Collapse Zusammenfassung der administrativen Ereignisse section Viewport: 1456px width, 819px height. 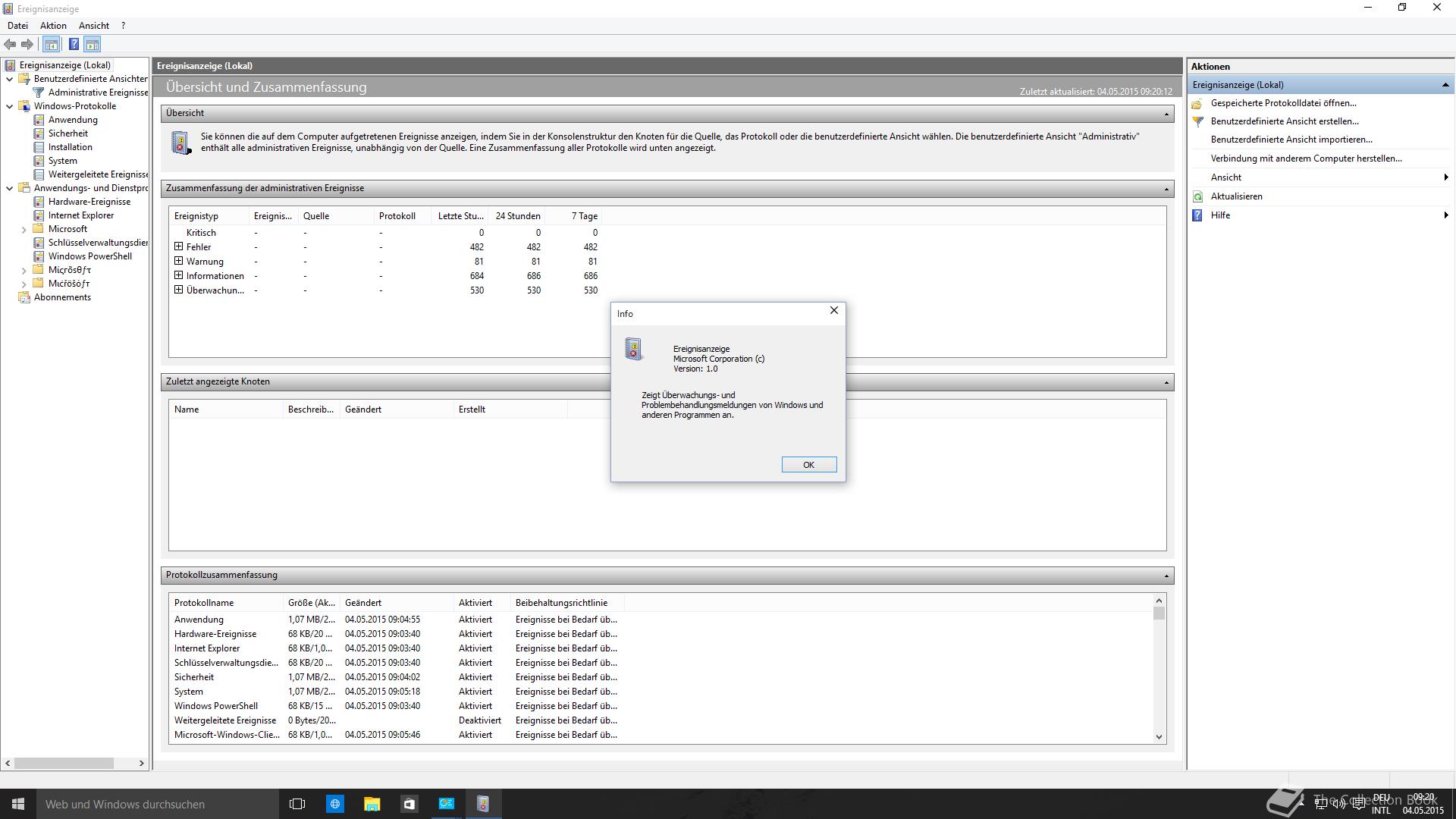(x=1166, y=189)
